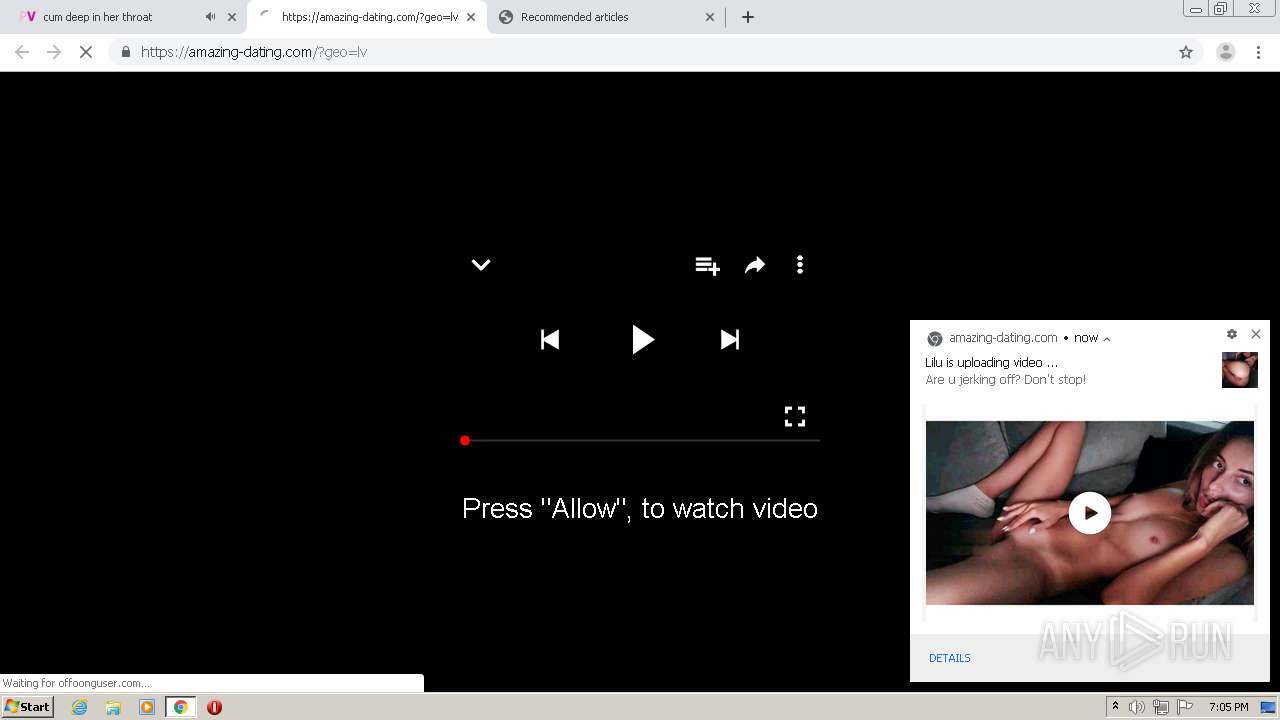Show hidden system tray icons
1280x720 pixels.
pos(1116,707)
